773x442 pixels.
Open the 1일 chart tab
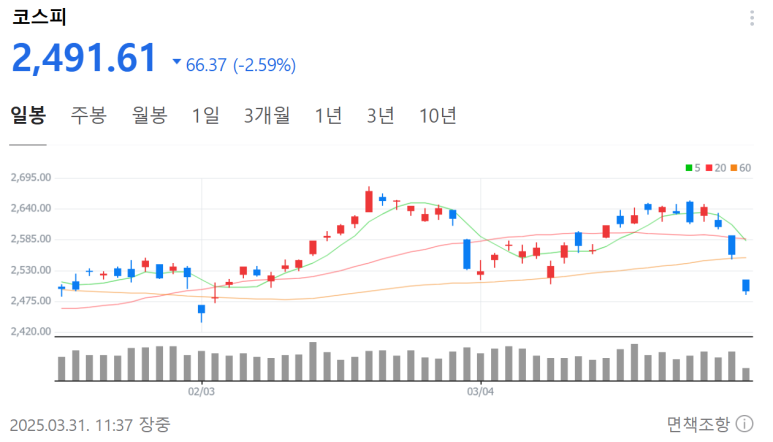tap(206, 116)
